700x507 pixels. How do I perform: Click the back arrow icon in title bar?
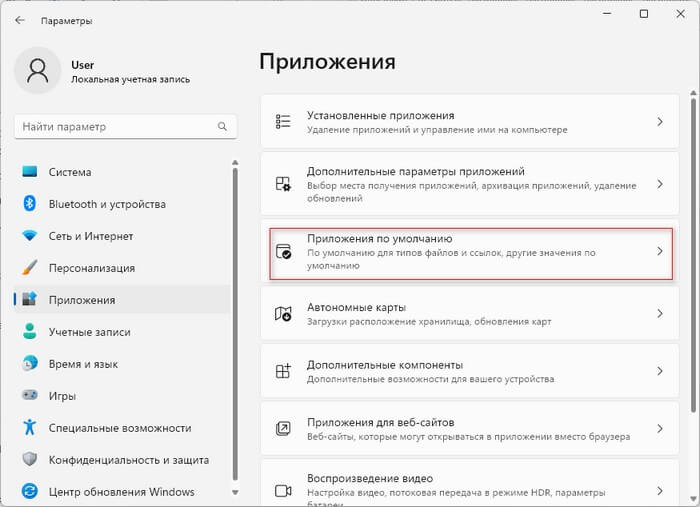[x=20, y=20]
